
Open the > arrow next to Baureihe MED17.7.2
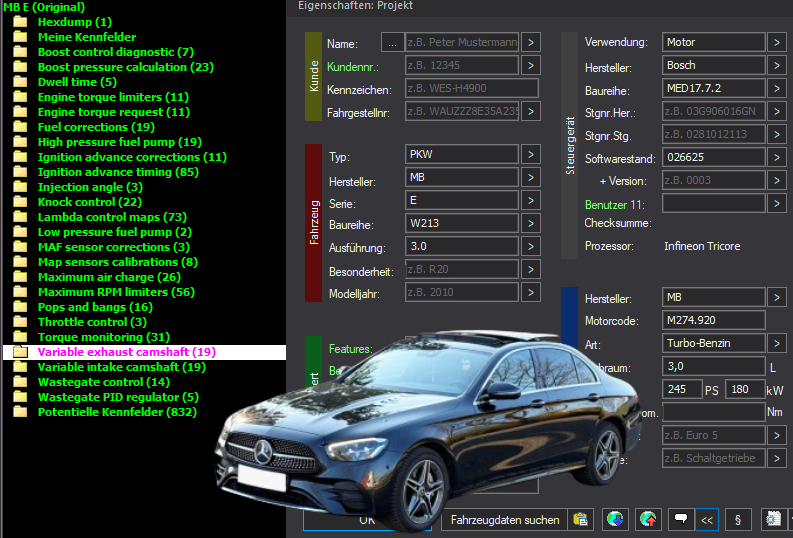coord(777,88)
